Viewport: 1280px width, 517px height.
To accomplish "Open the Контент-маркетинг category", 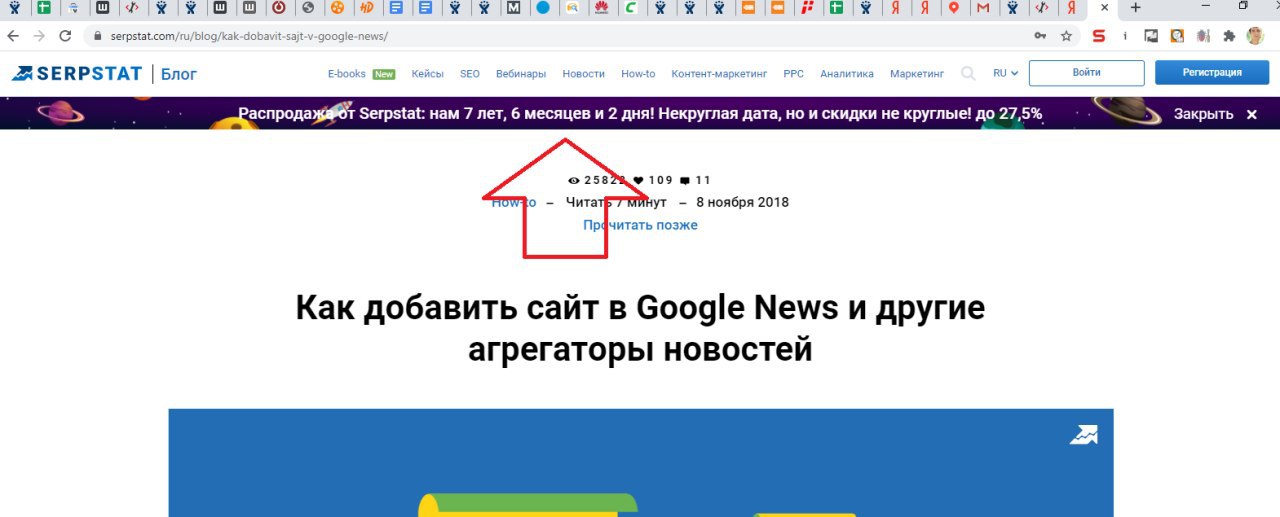I will coord(719,73).
